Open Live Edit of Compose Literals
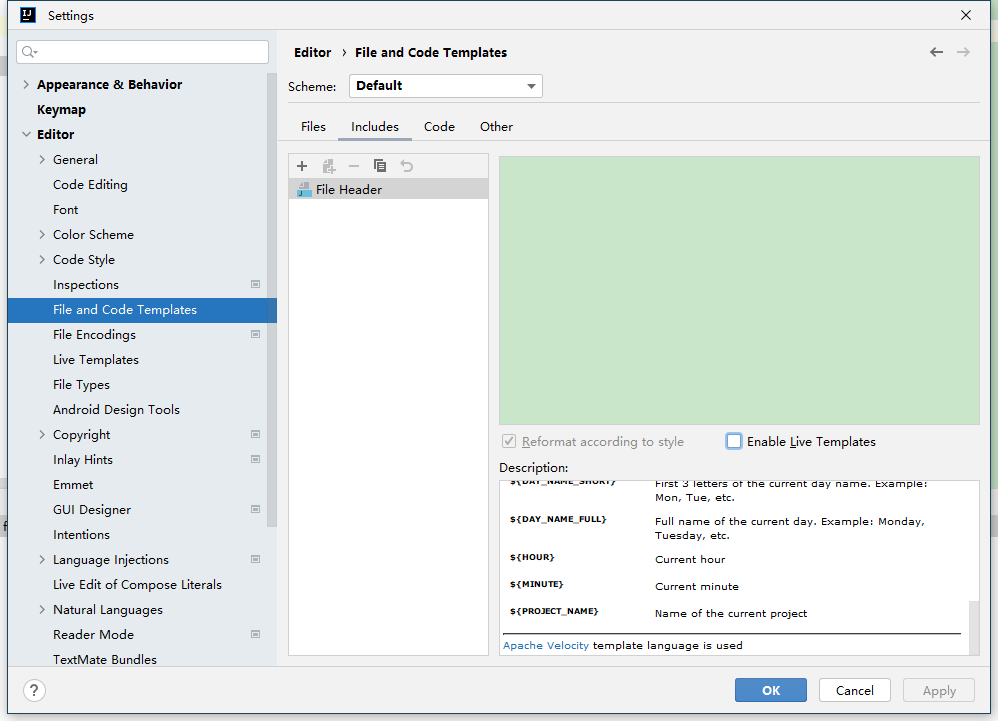Image resolution: width=998 pixels, height=721 pixels. 137,584
